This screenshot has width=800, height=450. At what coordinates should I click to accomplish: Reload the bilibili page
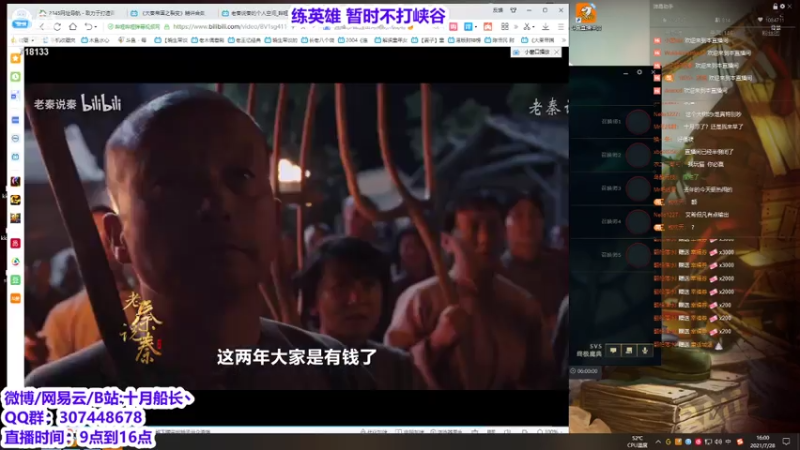[57, 27]
